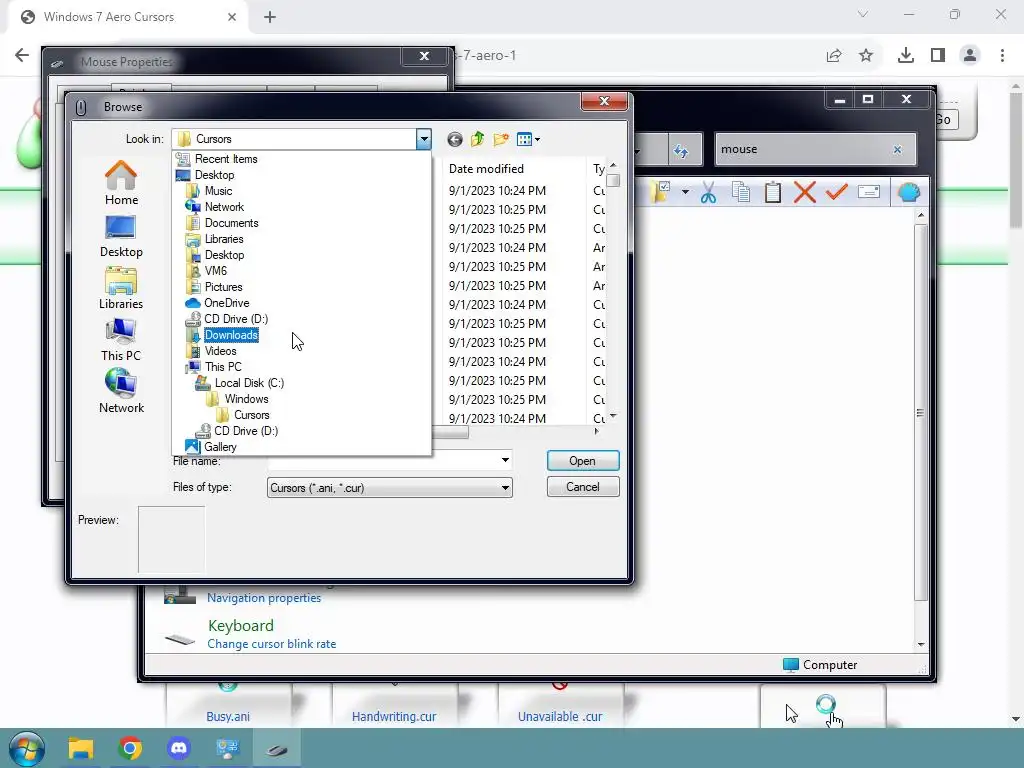The image size is (1024, 768).
Task: Open the Unavailable .cur download link
Action: (x=560, y=716)
